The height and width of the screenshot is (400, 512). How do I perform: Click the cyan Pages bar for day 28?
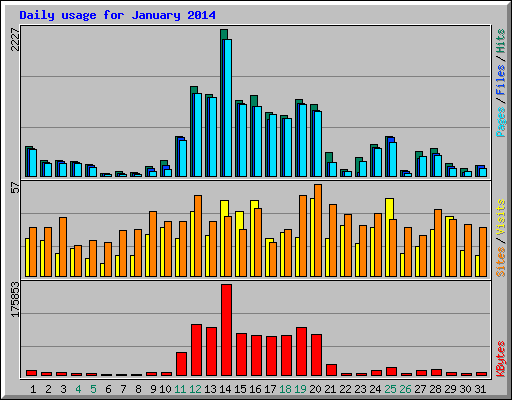click(x=438, y=166)
